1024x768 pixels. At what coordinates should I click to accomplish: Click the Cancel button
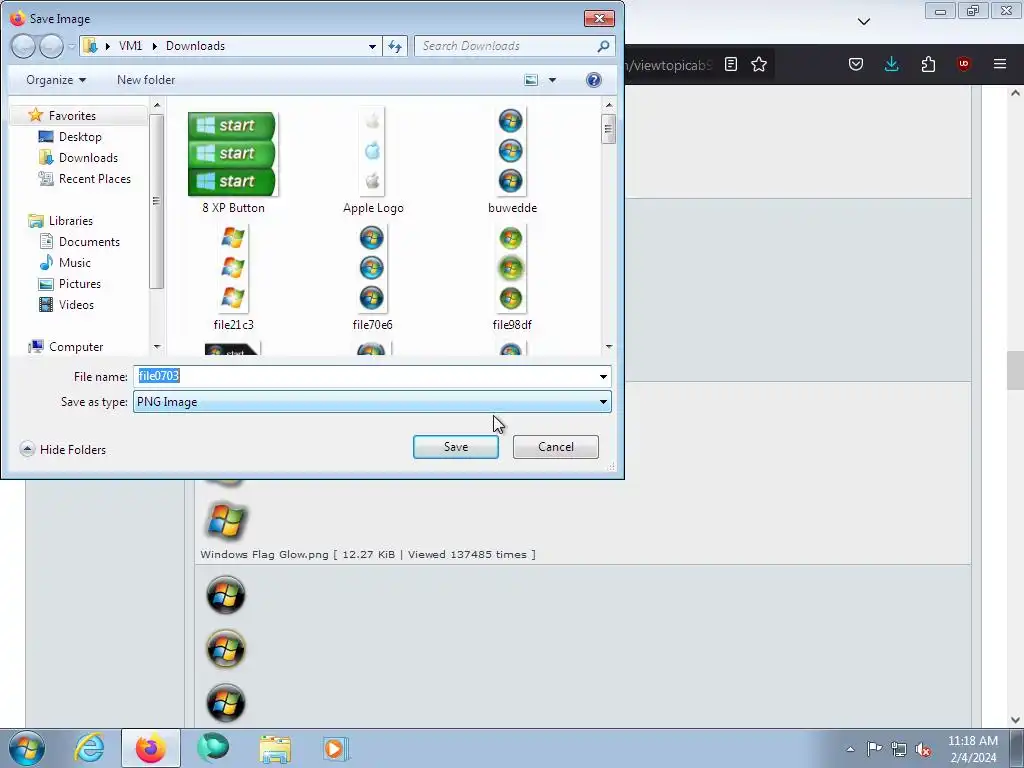556,447
